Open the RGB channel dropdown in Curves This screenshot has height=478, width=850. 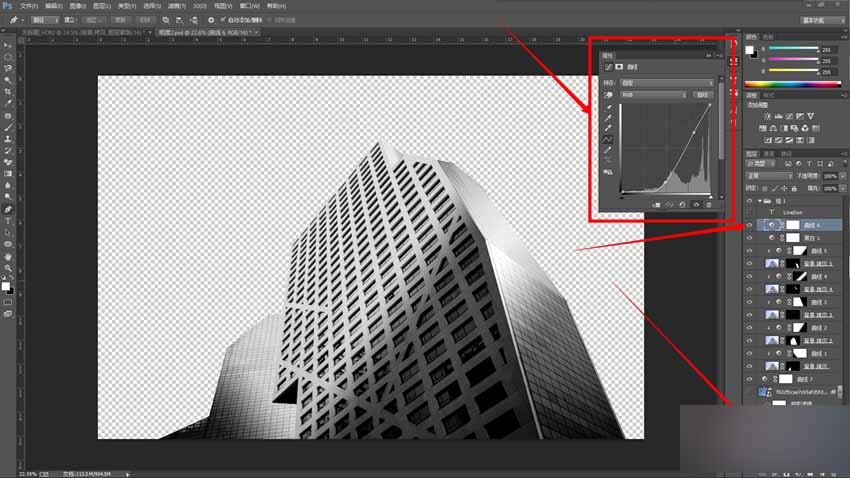point(653,94)
